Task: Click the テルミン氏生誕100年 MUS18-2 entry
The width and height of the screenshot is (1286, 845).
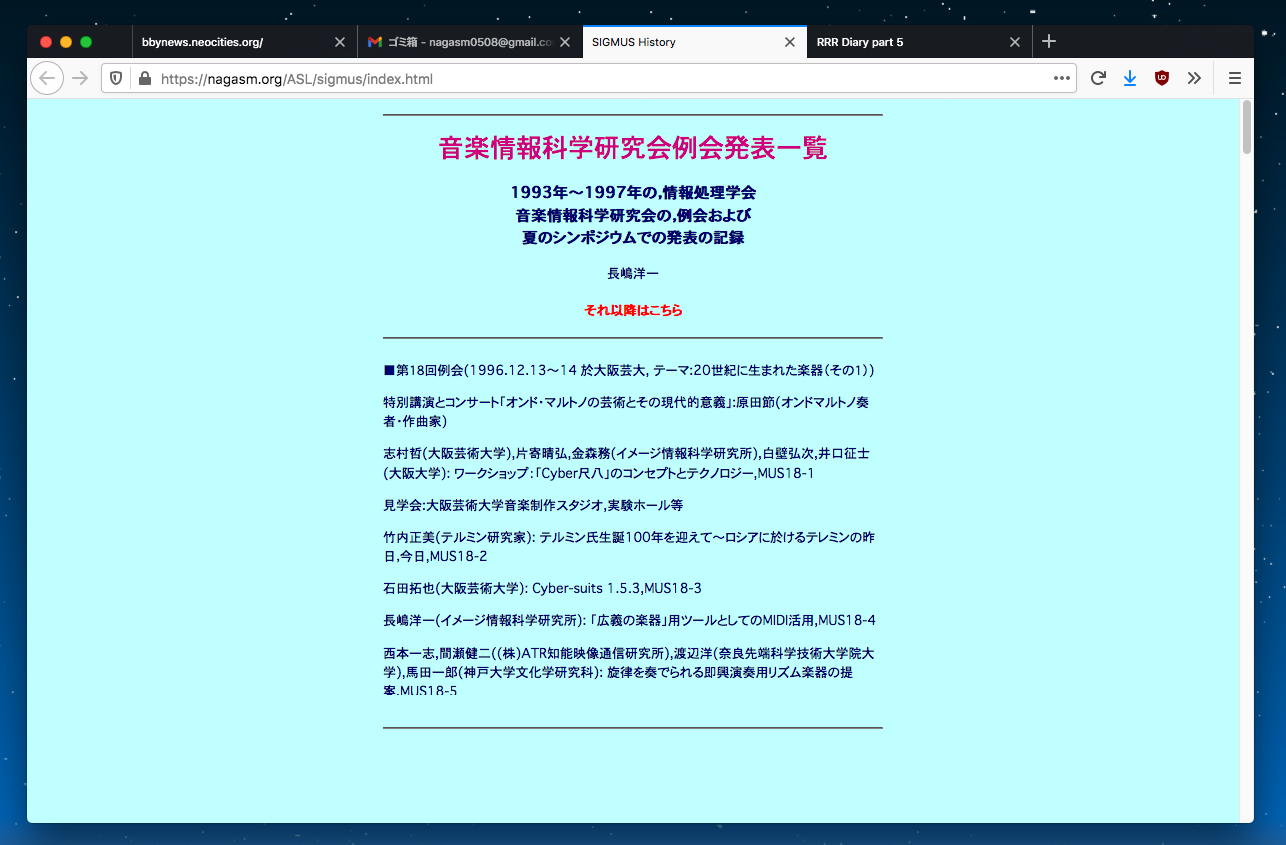Action: [629, 546]
